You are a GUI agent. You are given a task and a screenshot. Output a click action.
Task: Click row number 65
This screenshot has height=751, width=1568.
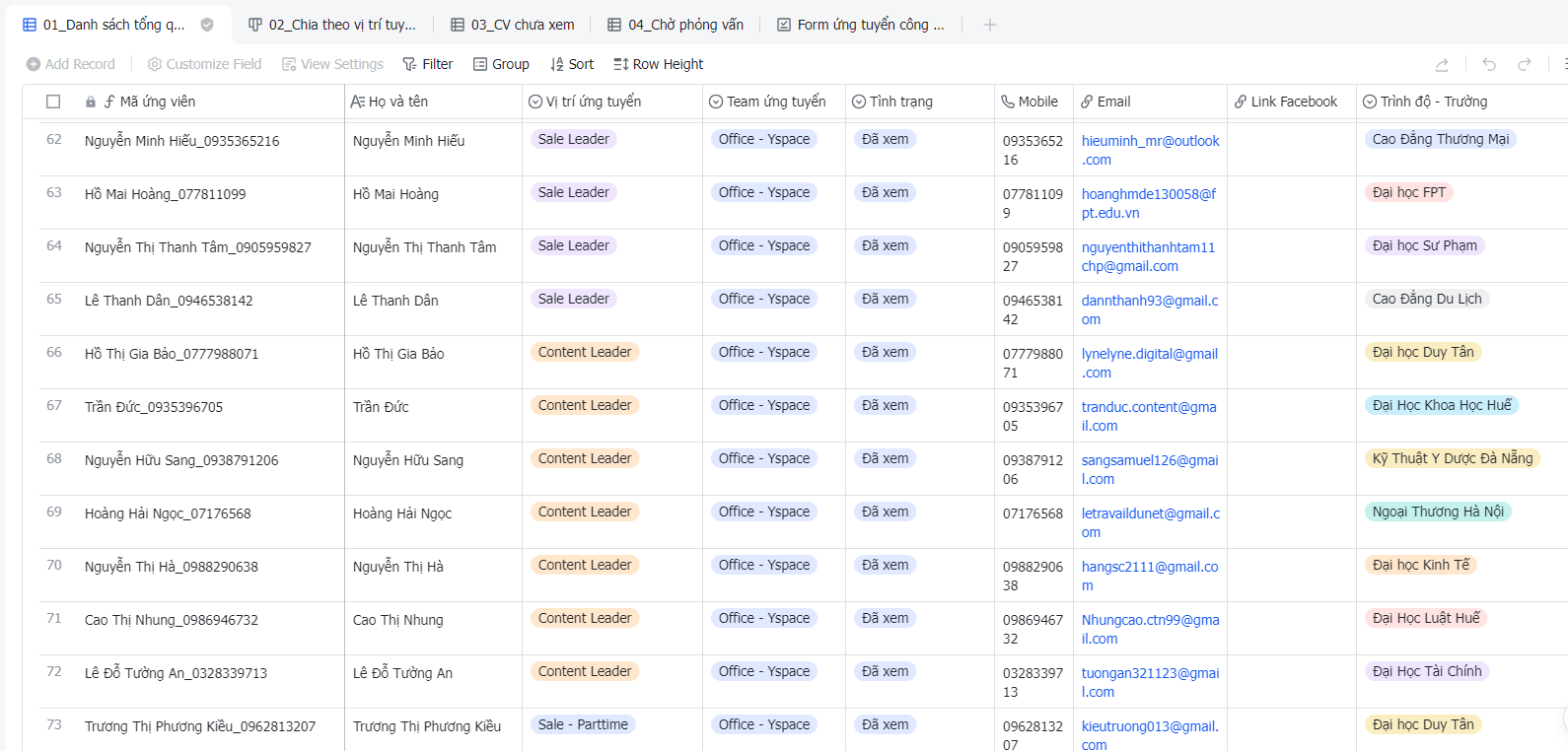point(54,299)
